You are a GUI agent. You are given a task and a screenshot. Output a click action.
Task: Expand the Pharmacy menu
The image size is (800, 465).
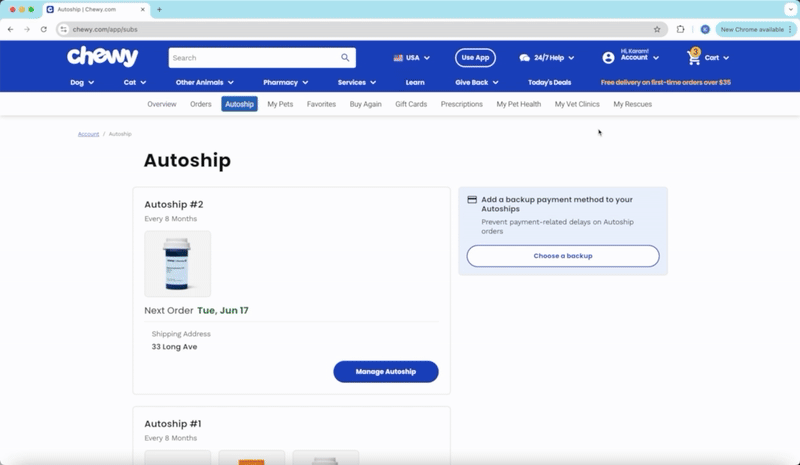[x=286, y=82]
